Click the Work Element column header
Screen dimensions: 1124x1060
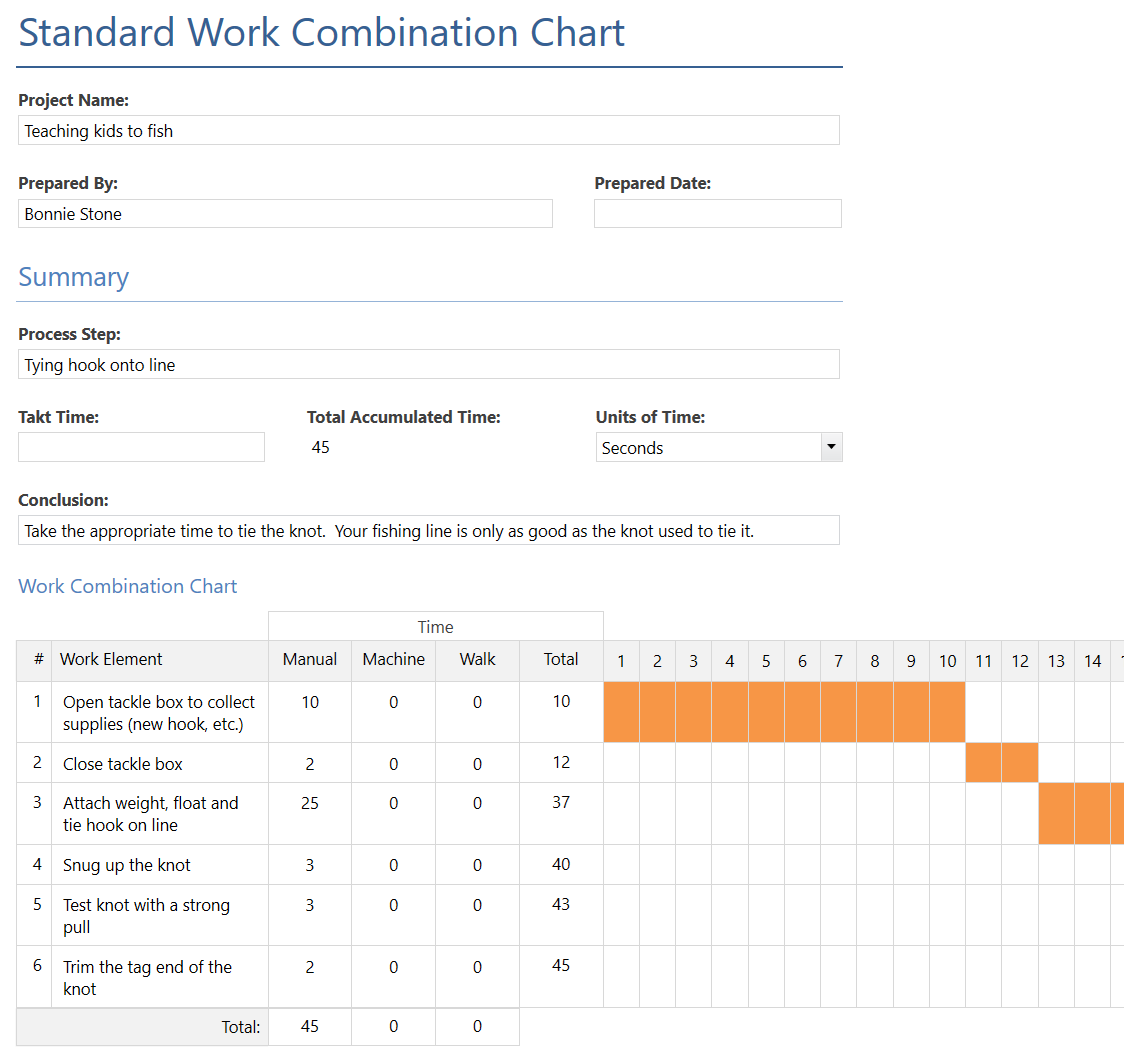coord(111,660)
